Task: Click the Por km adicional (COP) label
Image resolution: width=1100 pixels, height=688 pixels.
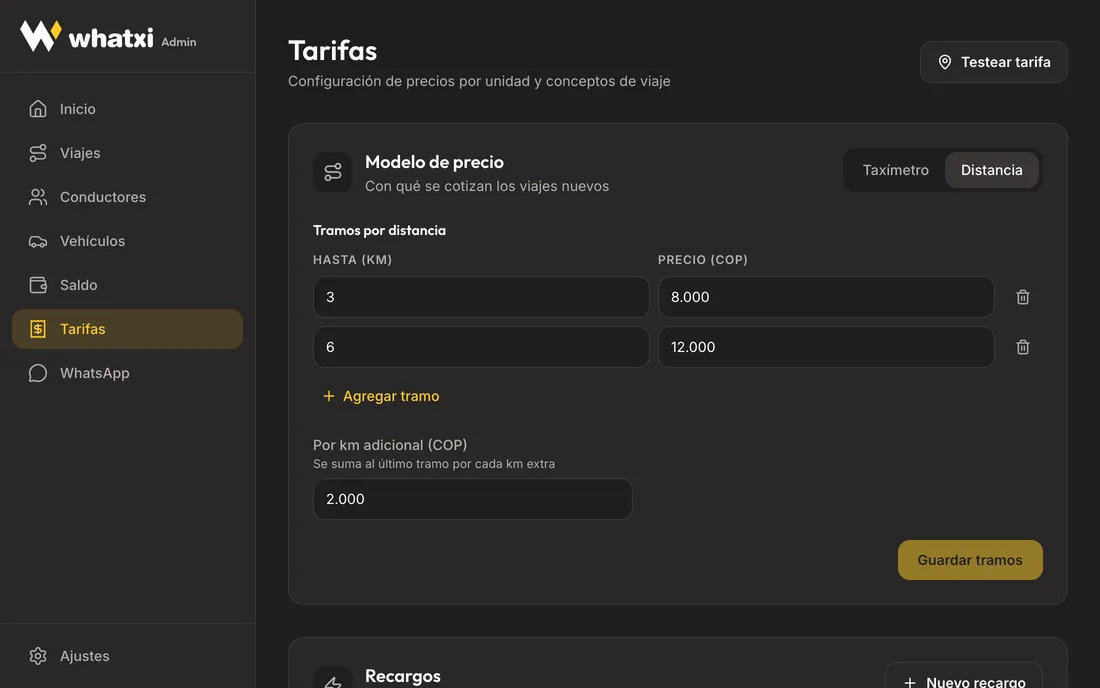Action: [x=390, y=445]
